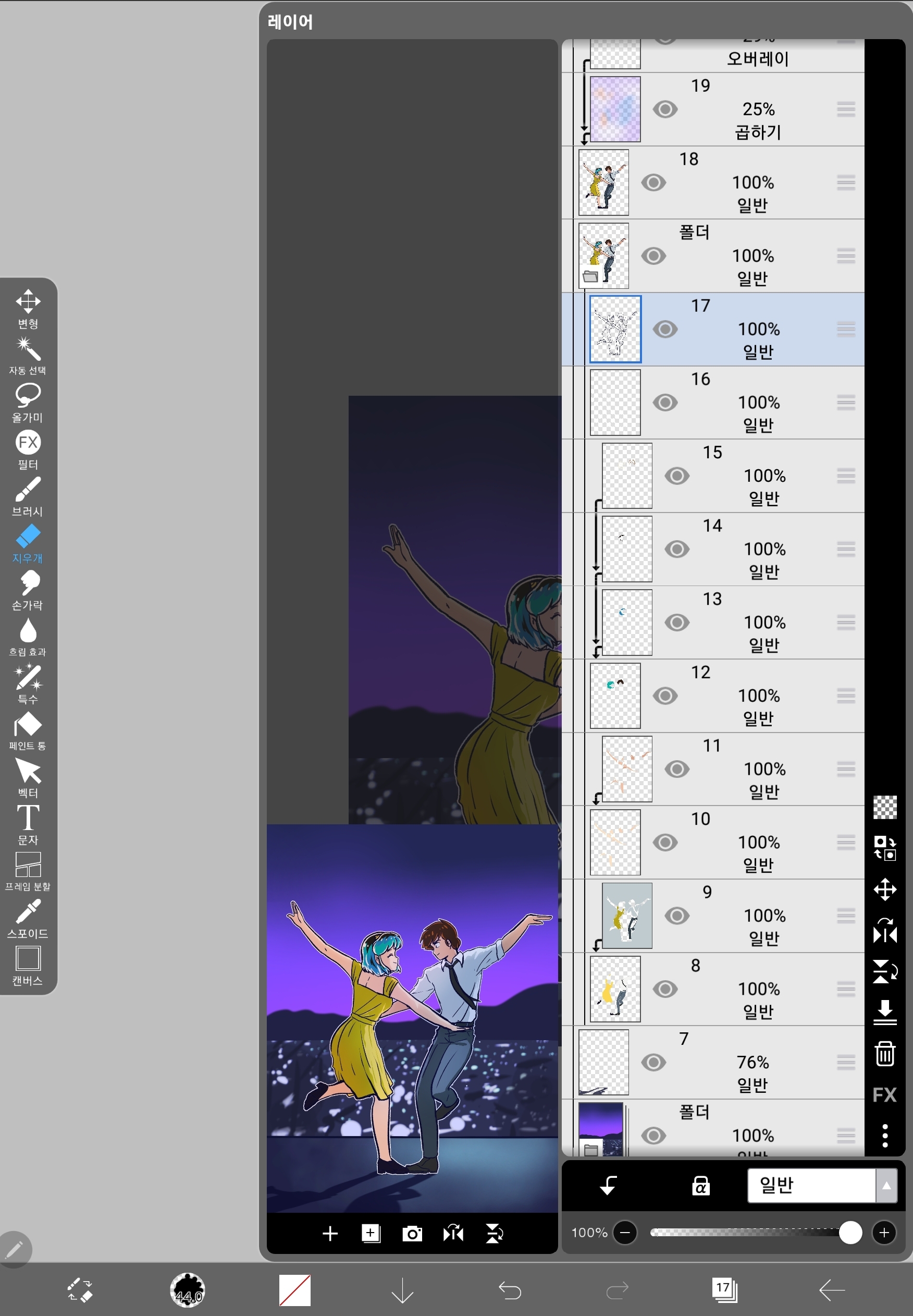
Task: Select the Special (특수) pen tool
Action: pyautogui.click(x=28, y=685)
